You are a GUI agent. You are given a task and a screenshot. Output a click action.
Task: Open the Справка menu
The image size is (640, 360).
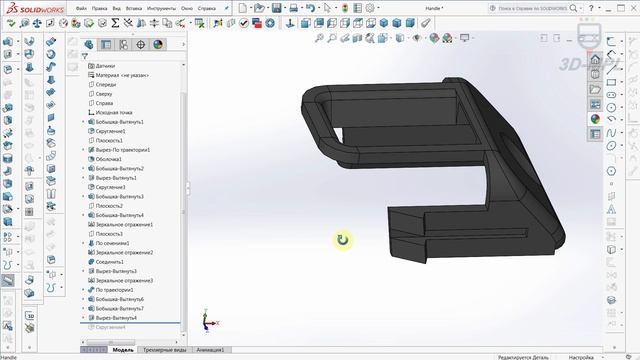(x=207, y=8)
